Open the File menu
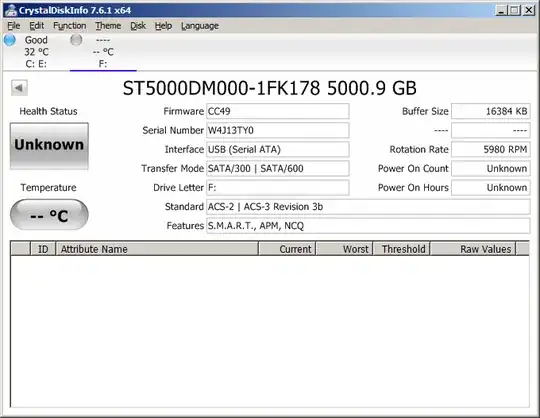The image size is (540, 418). tap(14, 26)
